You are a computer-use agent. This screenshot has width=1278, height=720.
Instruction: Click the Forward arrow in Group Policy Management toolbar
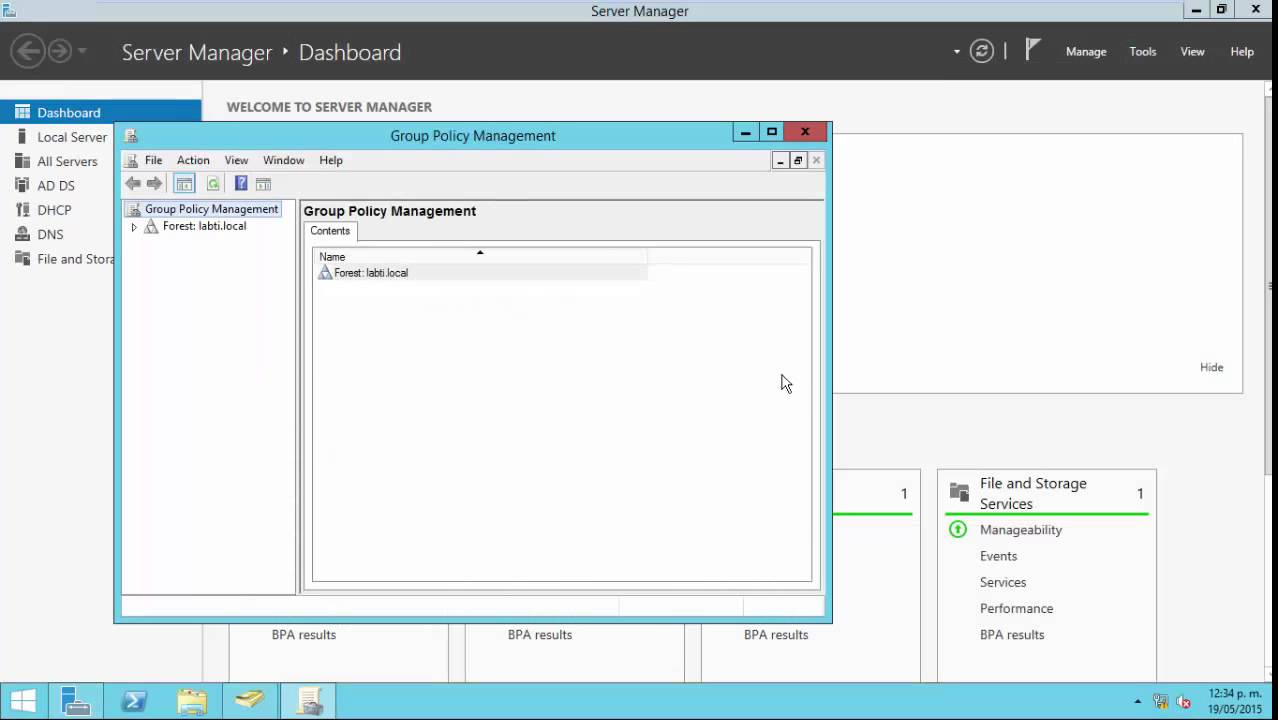pyautogui.click(x=154, y=184)
